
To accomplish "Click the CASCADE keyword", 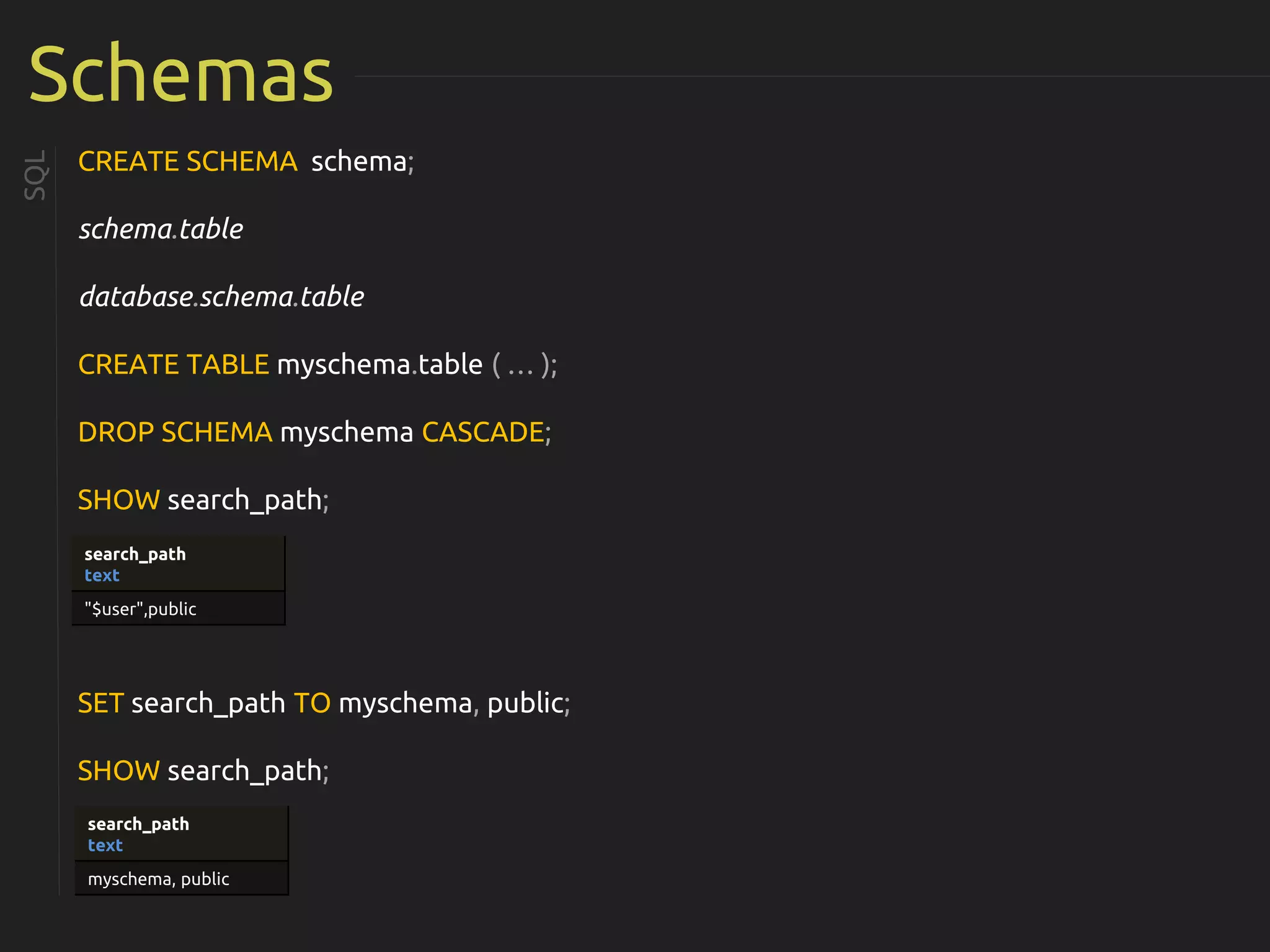I will 483,432.
